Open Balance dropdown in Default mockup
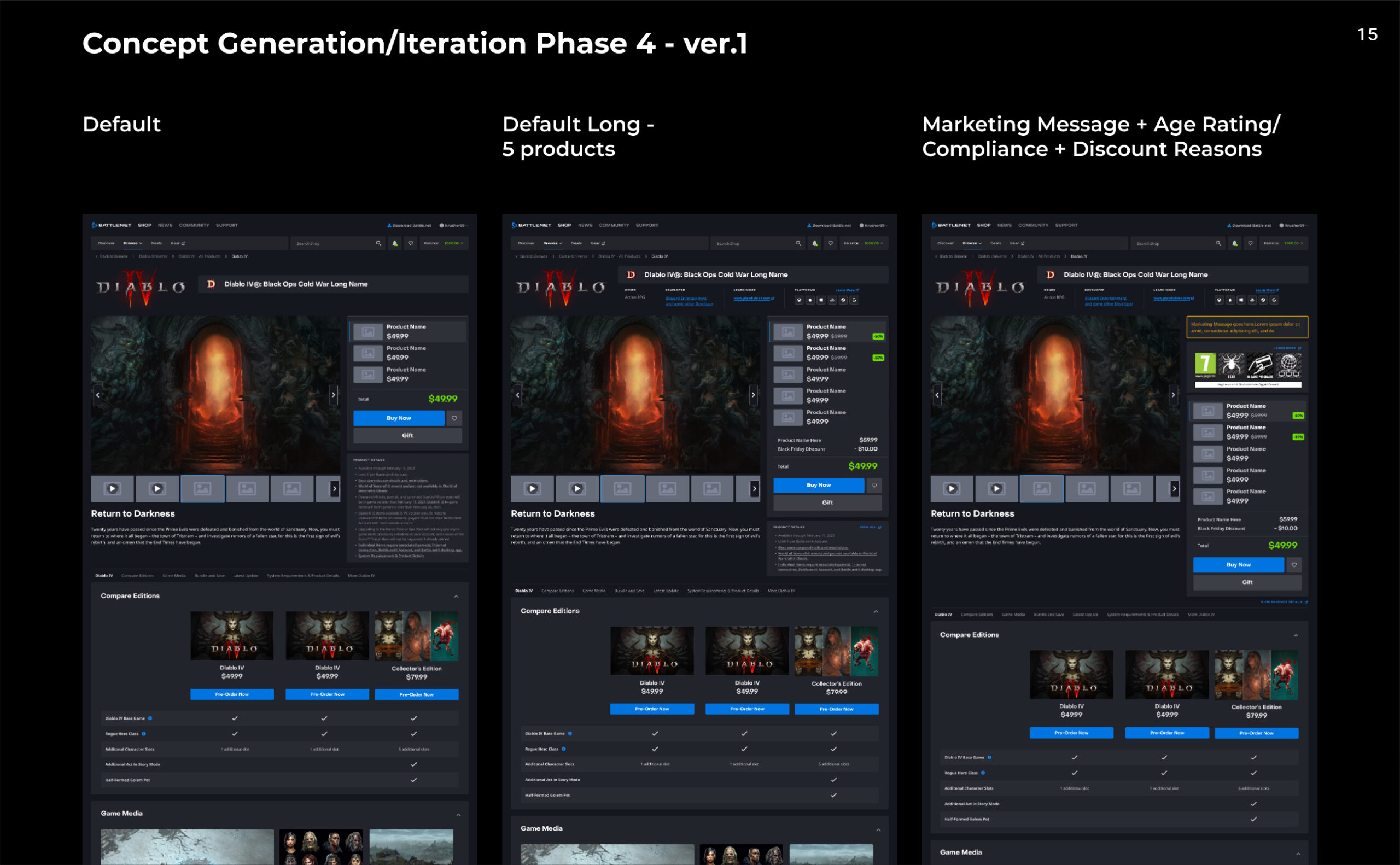 (444, 243)
